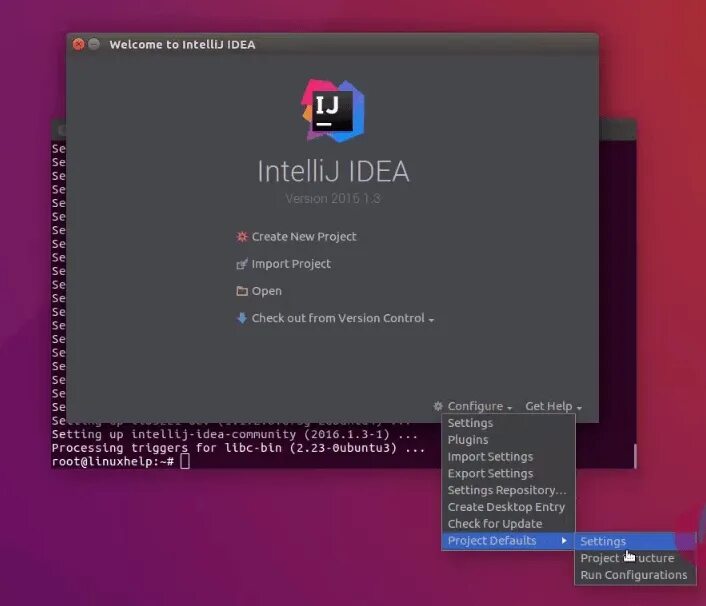706x606 pixels.
Task: Click 'Processing triggers for libc-bin' terminal line
Action: point(238,448)
